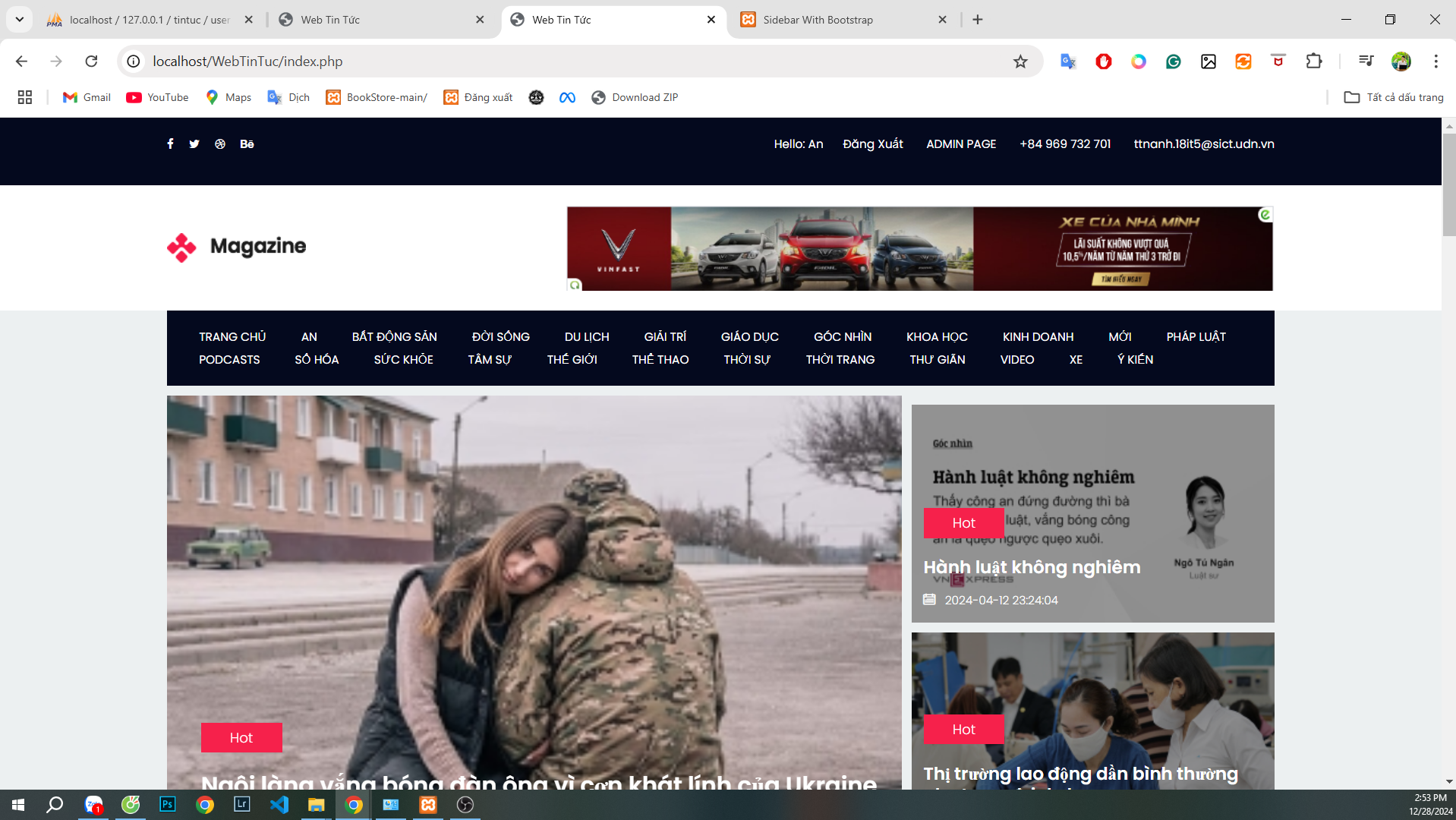Go back to previous page
This screenshot has height=820, width=1456.
[x=21, y=61]
